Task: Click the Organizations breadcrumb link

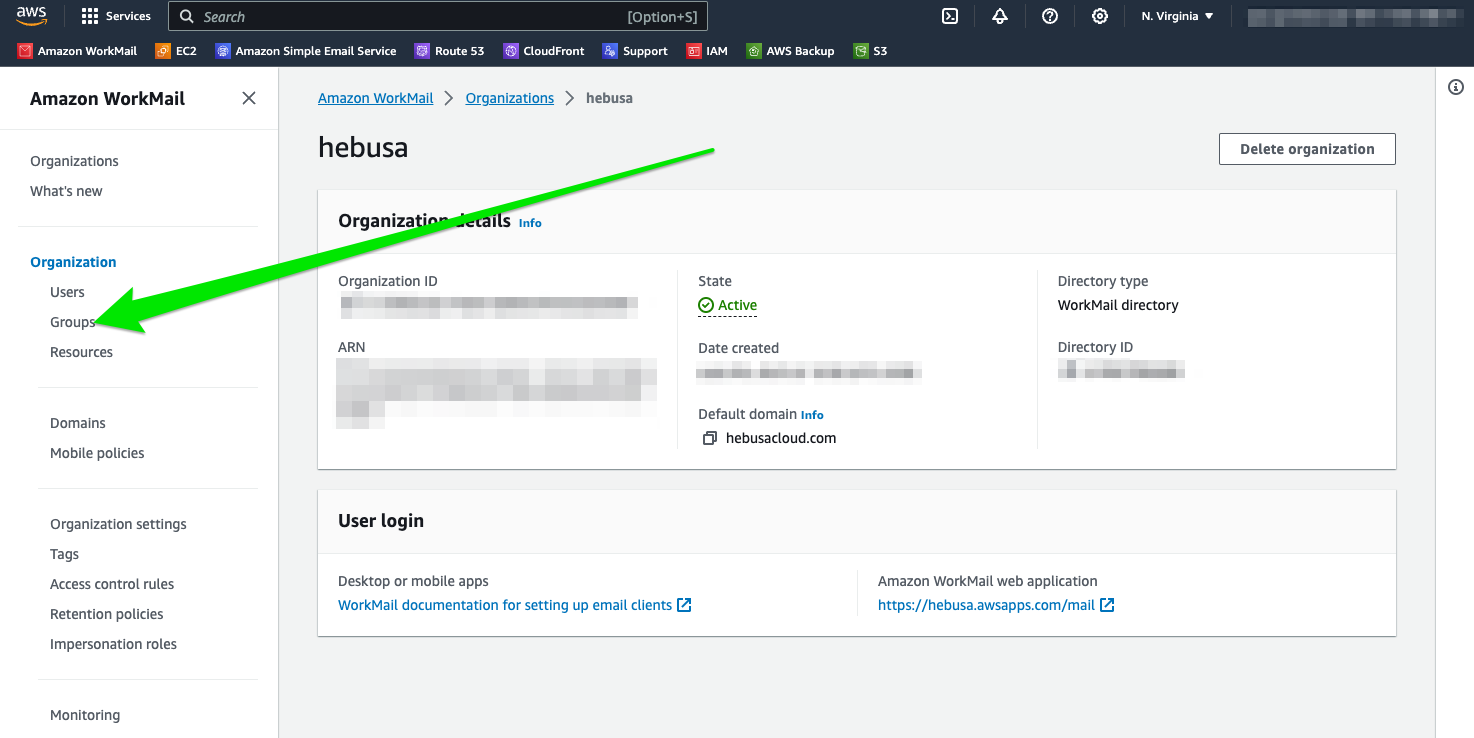Action: point(509,98)
